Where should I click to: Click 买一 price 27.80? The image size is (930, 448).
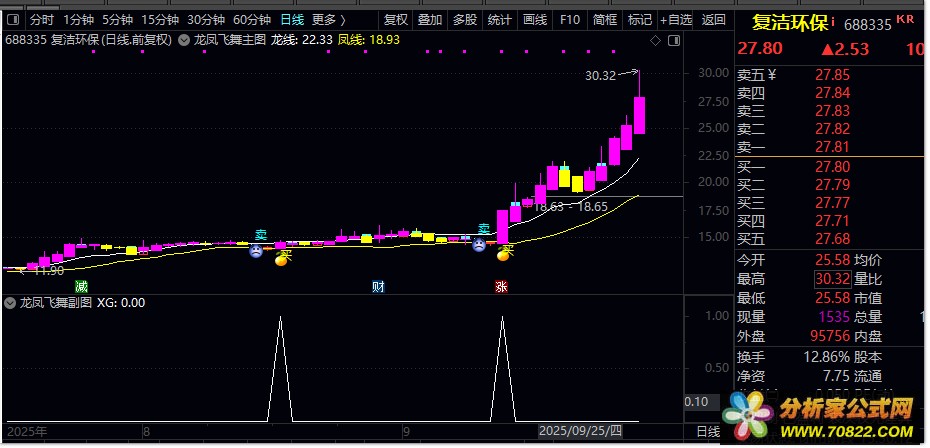click(x=832, y=167)
